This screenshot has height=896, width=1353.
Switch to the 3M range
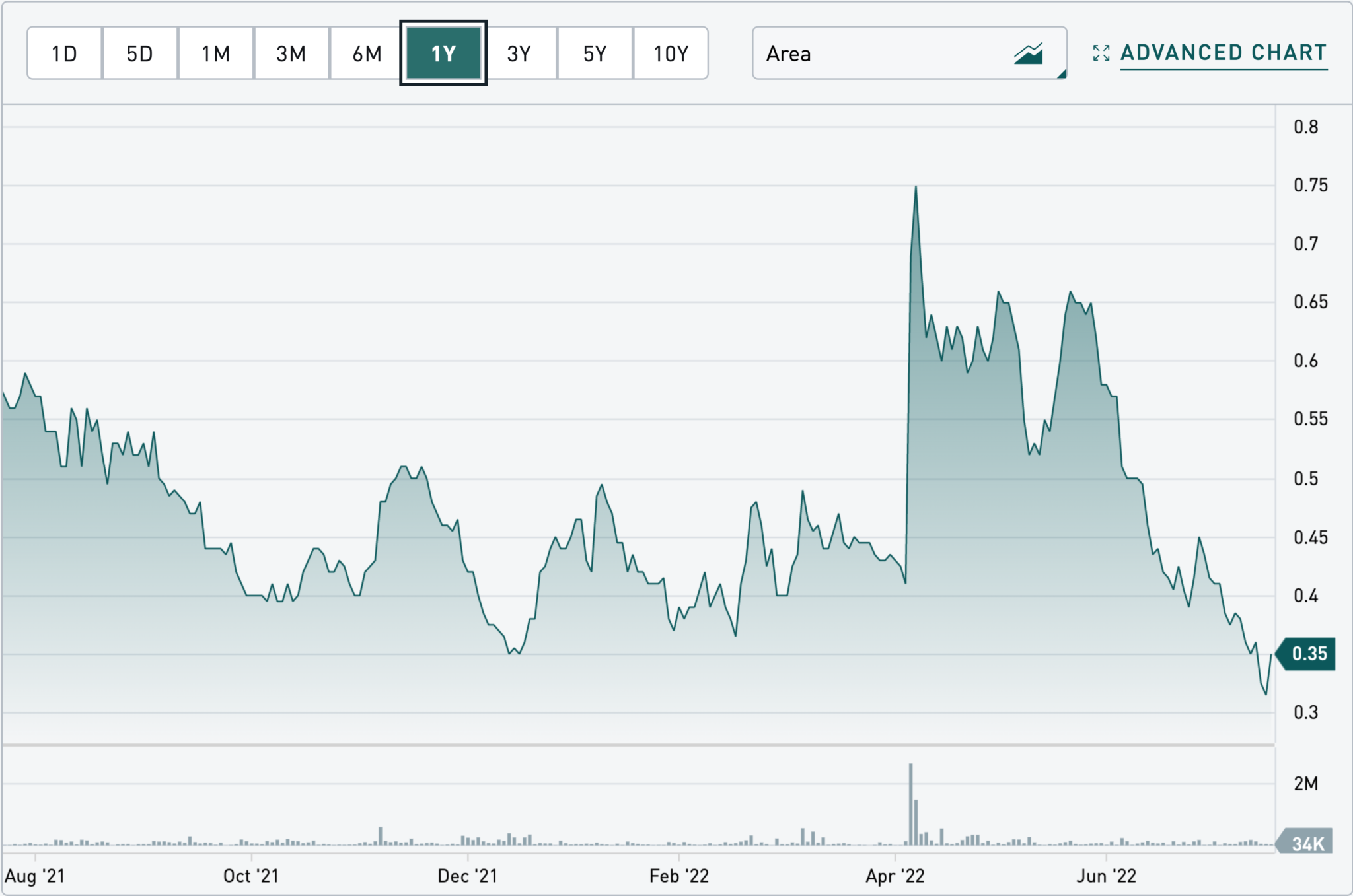291,53
